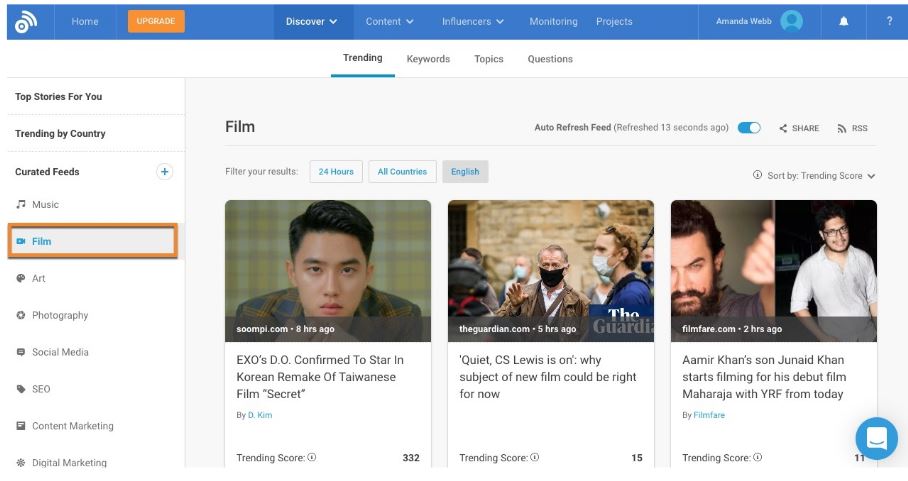Switch to the Keywords tab
The width and height of the screenshot is (908, 481).
pos(428,59)
